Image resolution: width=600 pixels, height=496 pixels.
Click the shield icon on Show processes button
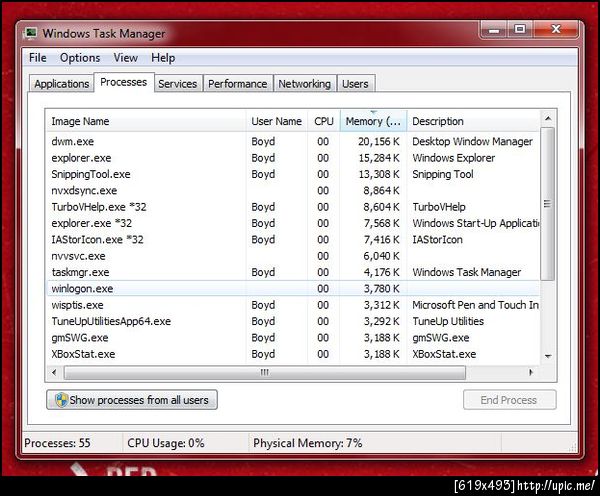coord(61,400)
